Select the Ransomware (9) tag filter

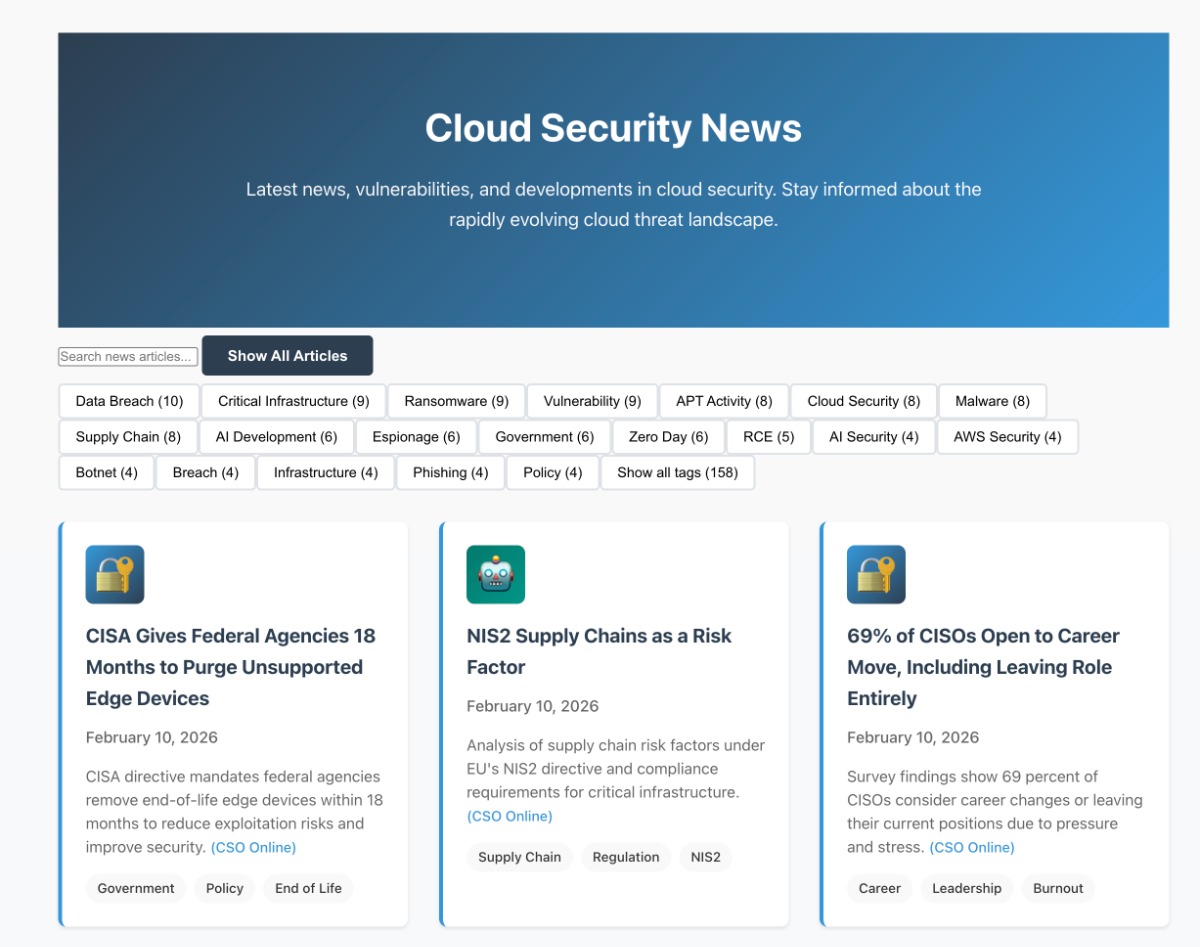(456, 401)
